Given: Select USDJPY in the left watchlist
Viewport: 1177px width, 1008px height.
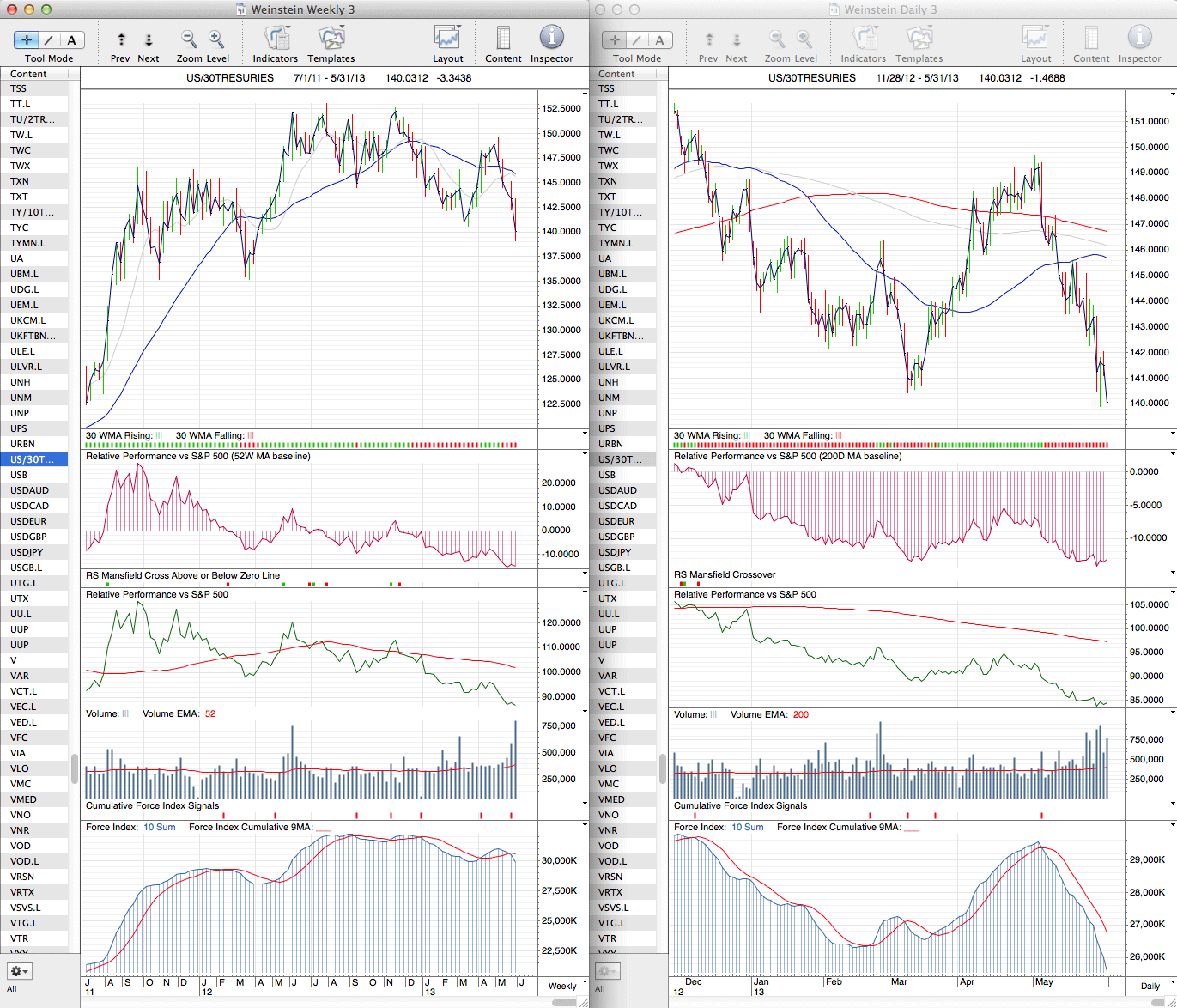Looking at the screenshot, I should pos(27,552).
